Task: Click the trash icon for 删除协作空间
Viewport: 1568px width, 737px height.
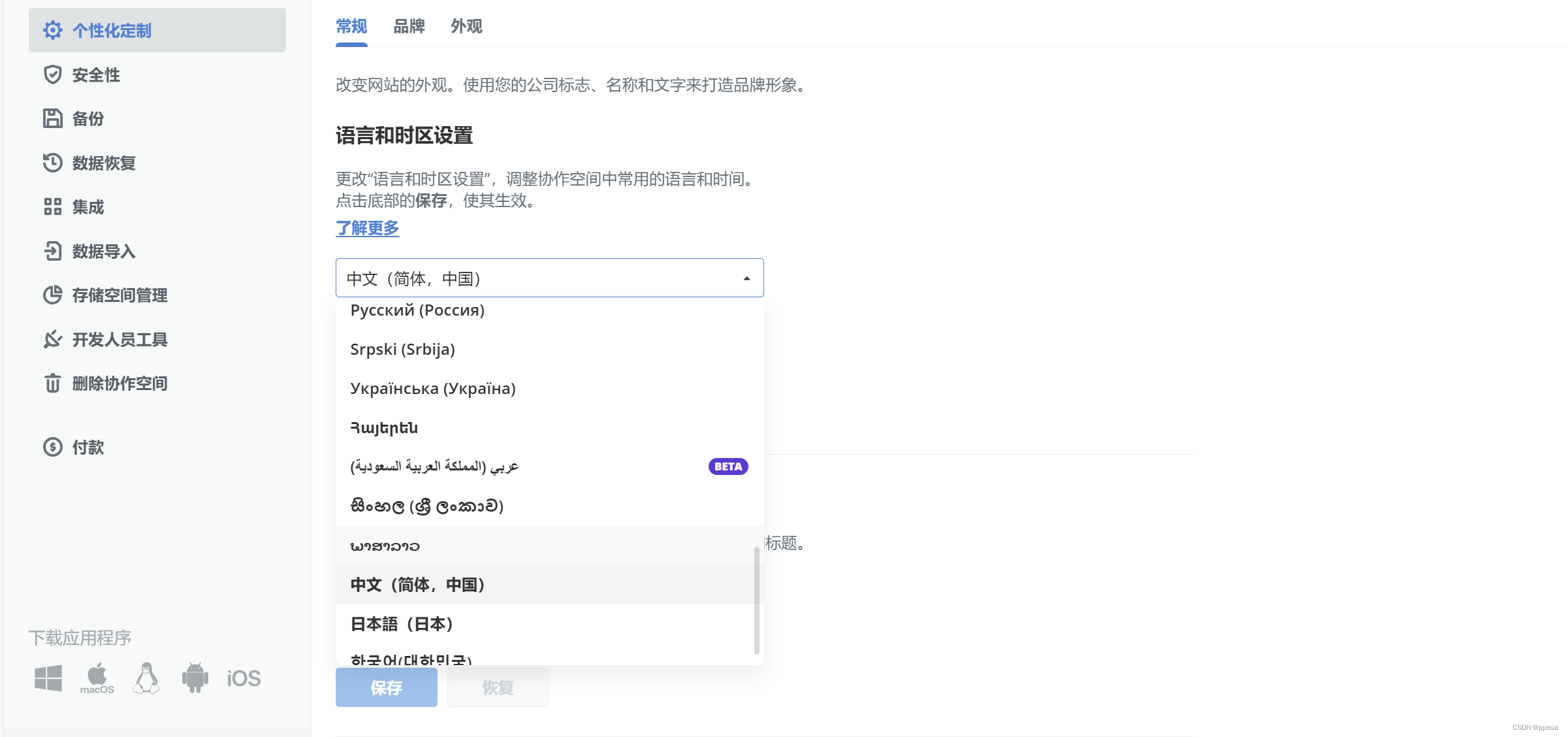Action: click(x=52, y=383)
